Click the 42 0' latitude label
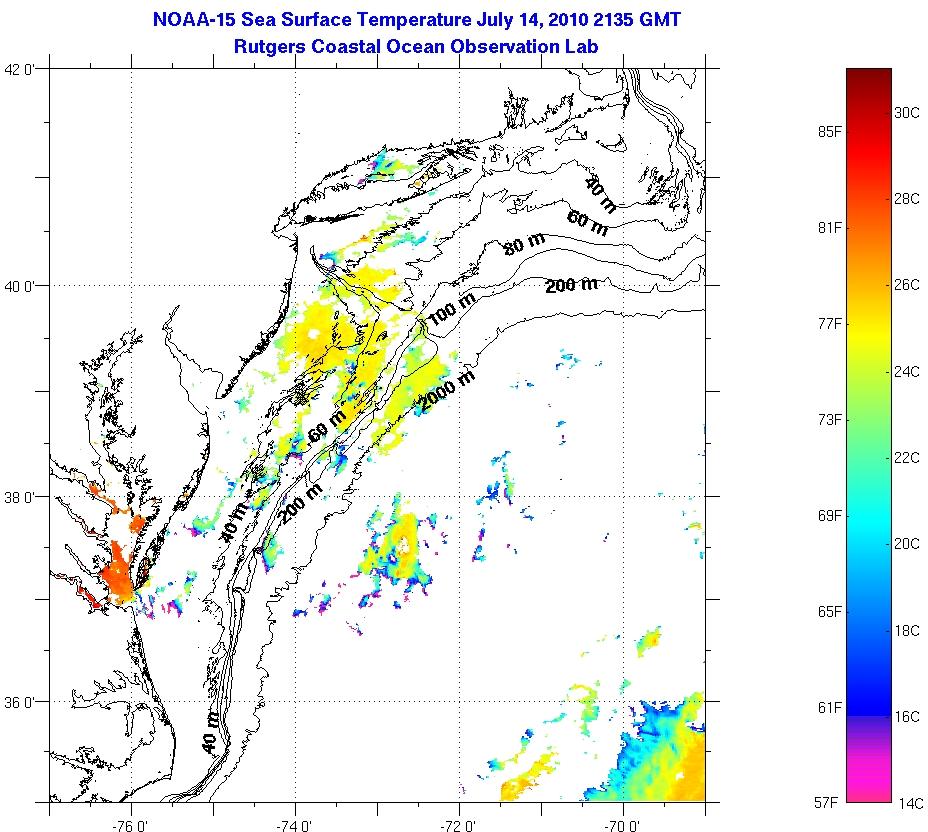Image resolution: width=928 pixels, height=832 pixels. click(x=19, y=70)
